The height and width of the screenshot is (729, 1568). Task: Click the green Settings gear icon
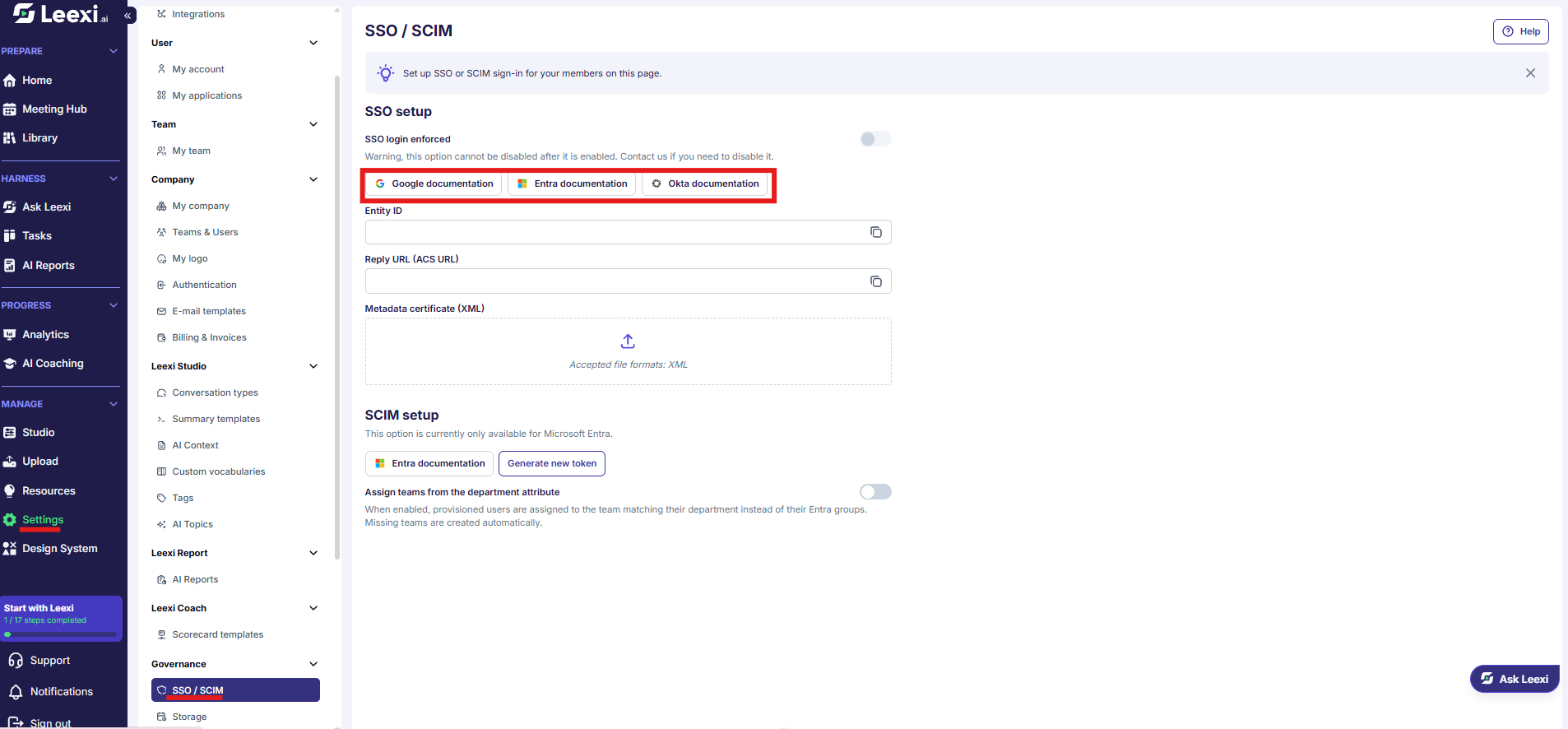coord(10,520)
